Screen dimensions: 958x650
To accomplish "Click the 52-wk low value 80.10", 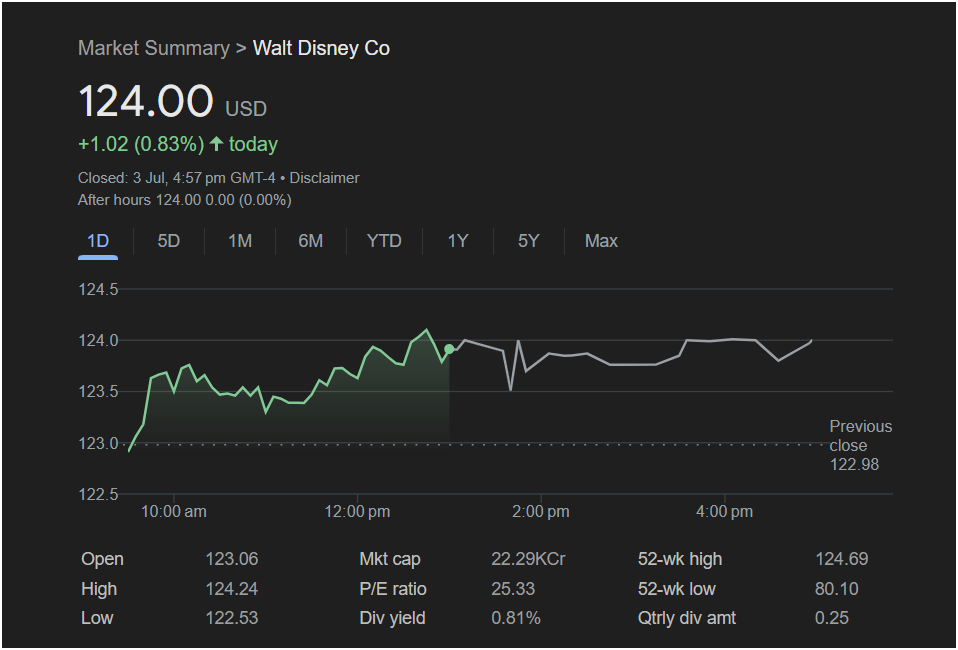I will click(836, 589).
